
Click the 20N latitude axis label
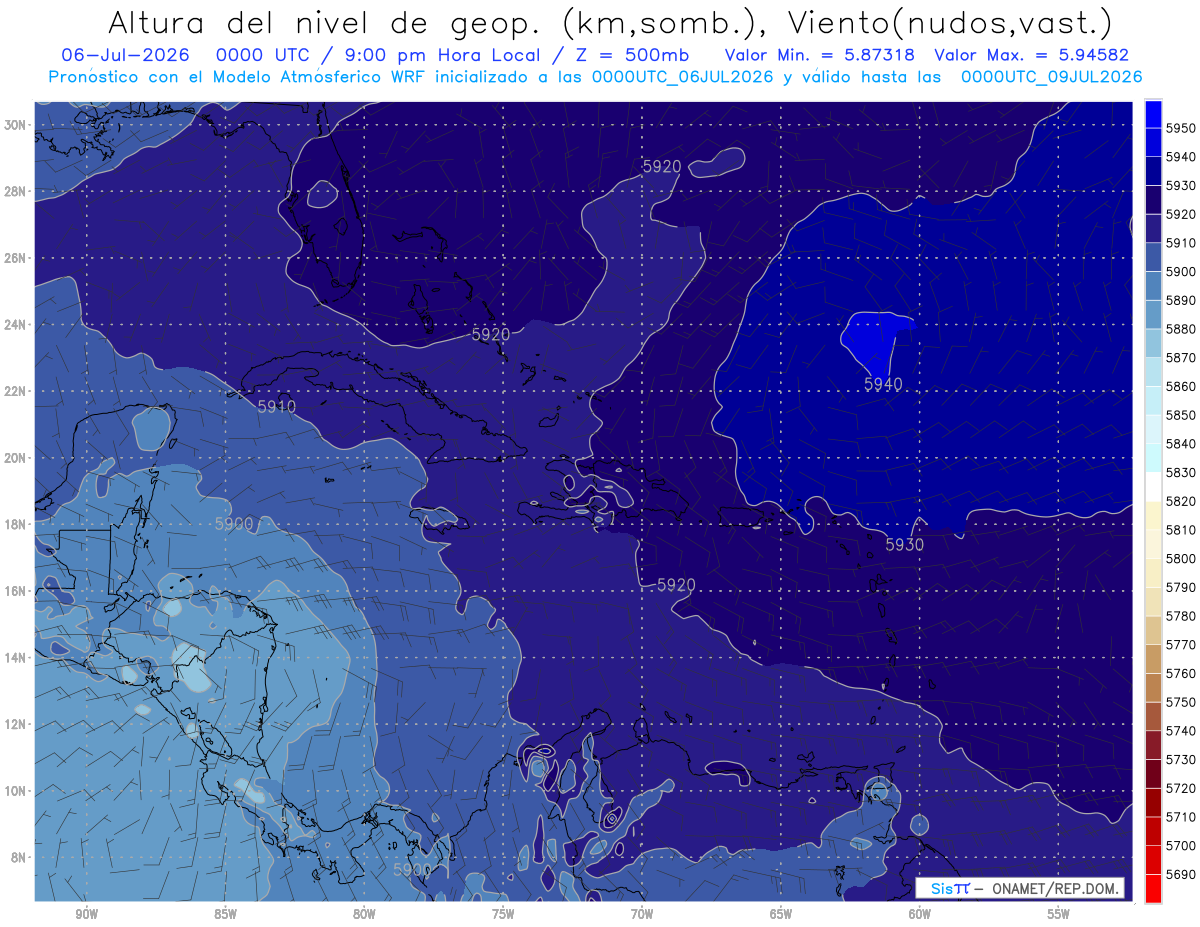tap(15, 458)
